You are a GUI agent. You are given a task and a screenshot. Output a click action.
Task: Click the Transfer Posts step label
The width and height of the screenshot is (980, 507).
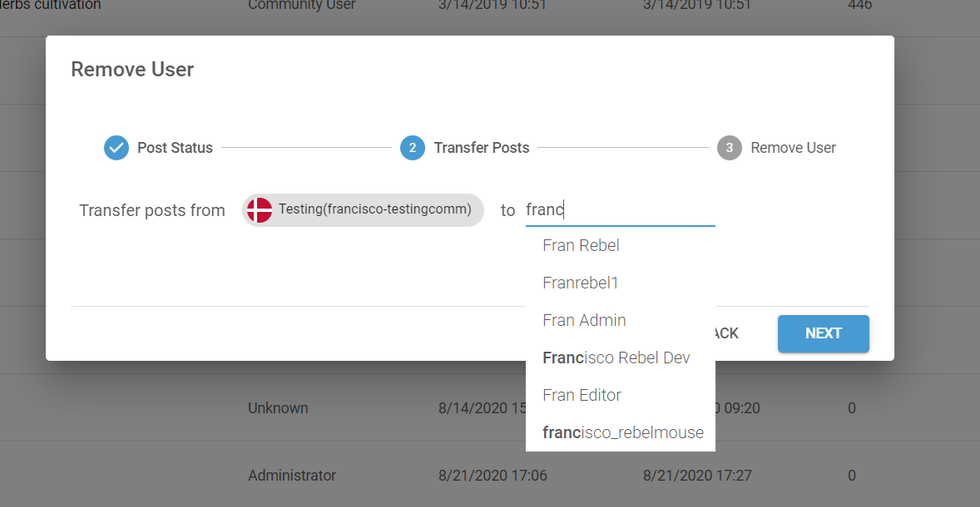(481, 148)
